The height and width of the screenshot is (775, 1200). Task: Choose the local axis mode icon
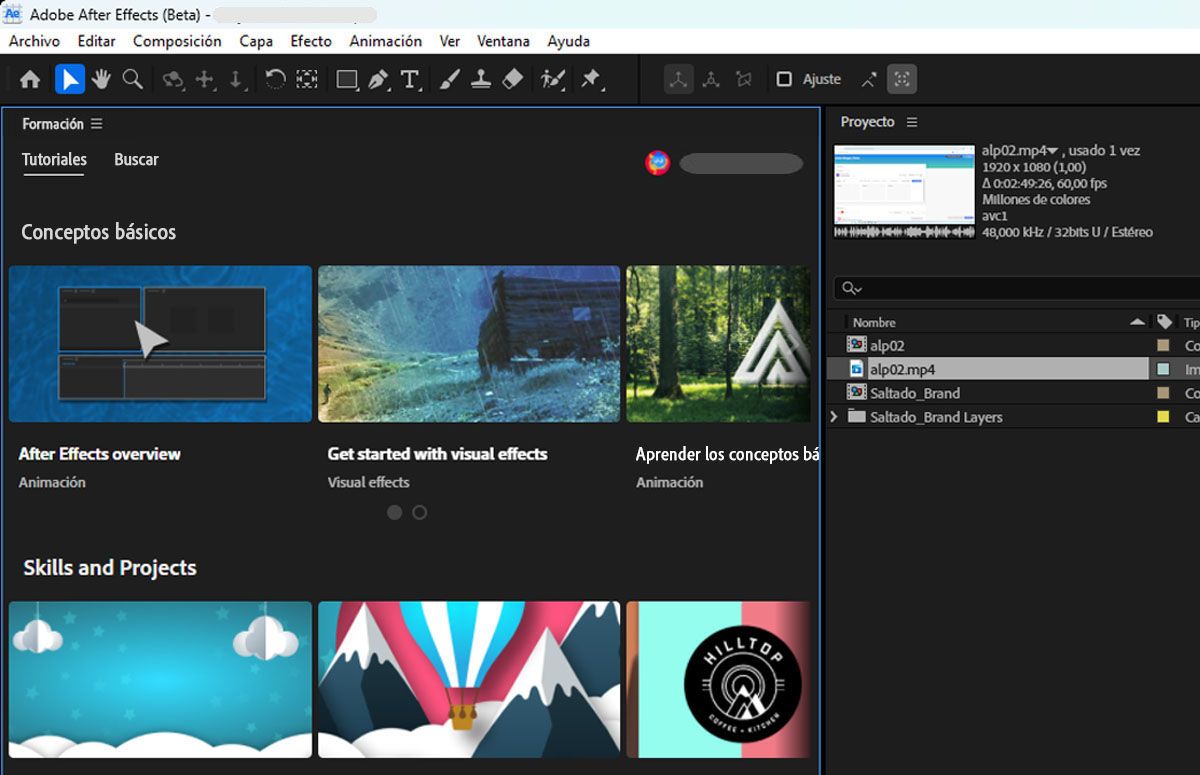pos(679,79)
